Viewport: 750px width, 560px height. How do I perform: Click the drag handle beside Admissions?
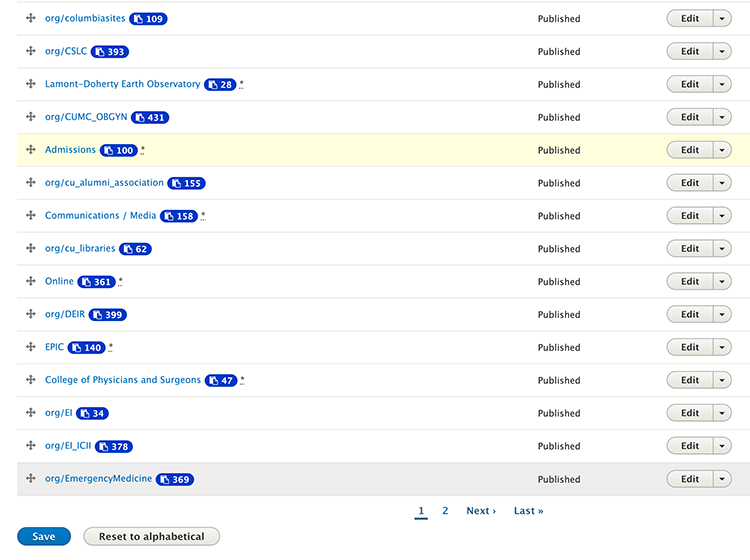pos(31,150)
